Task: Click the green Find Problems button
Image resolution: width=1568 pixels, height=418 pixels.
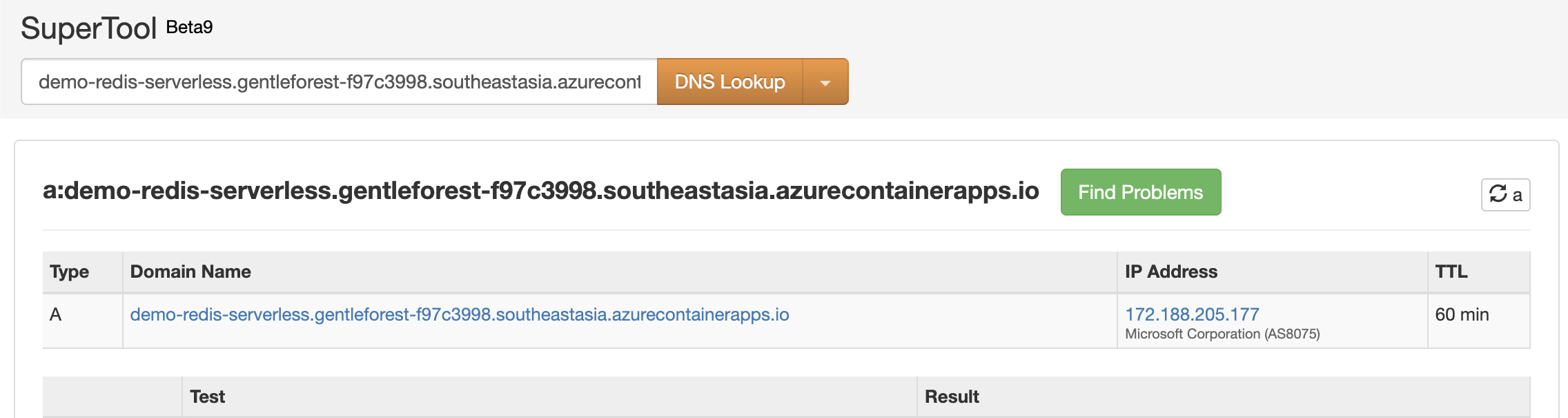Action: tap(1141, 192)
